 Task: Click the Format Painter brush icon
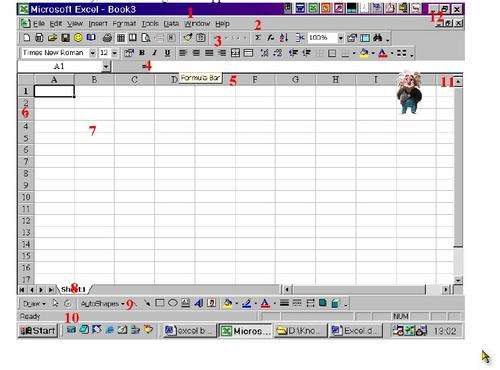pyautogui.click(x=188, y=38)
